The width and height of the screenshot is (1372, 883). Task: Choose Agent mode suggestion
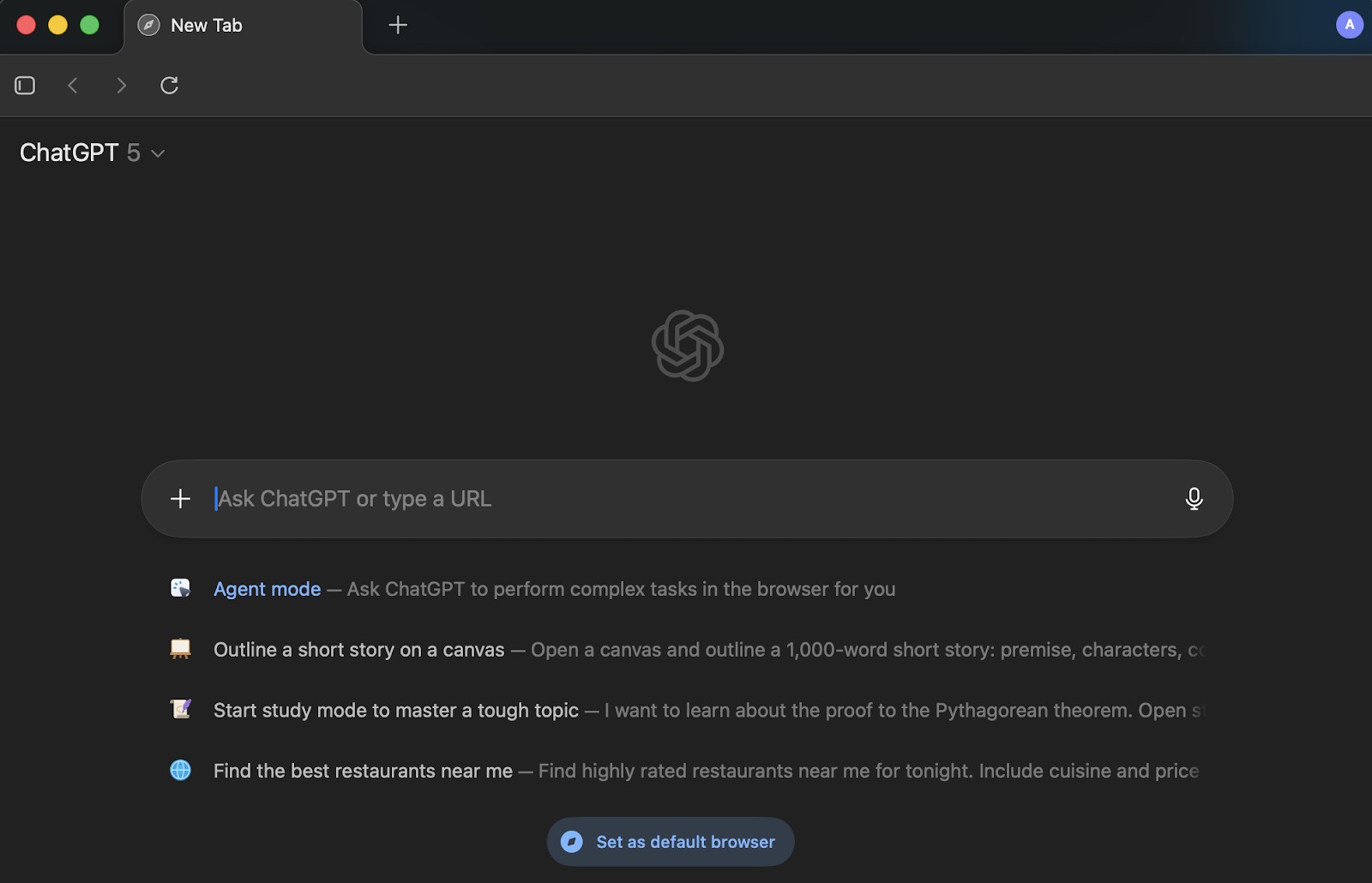[268, 589]
